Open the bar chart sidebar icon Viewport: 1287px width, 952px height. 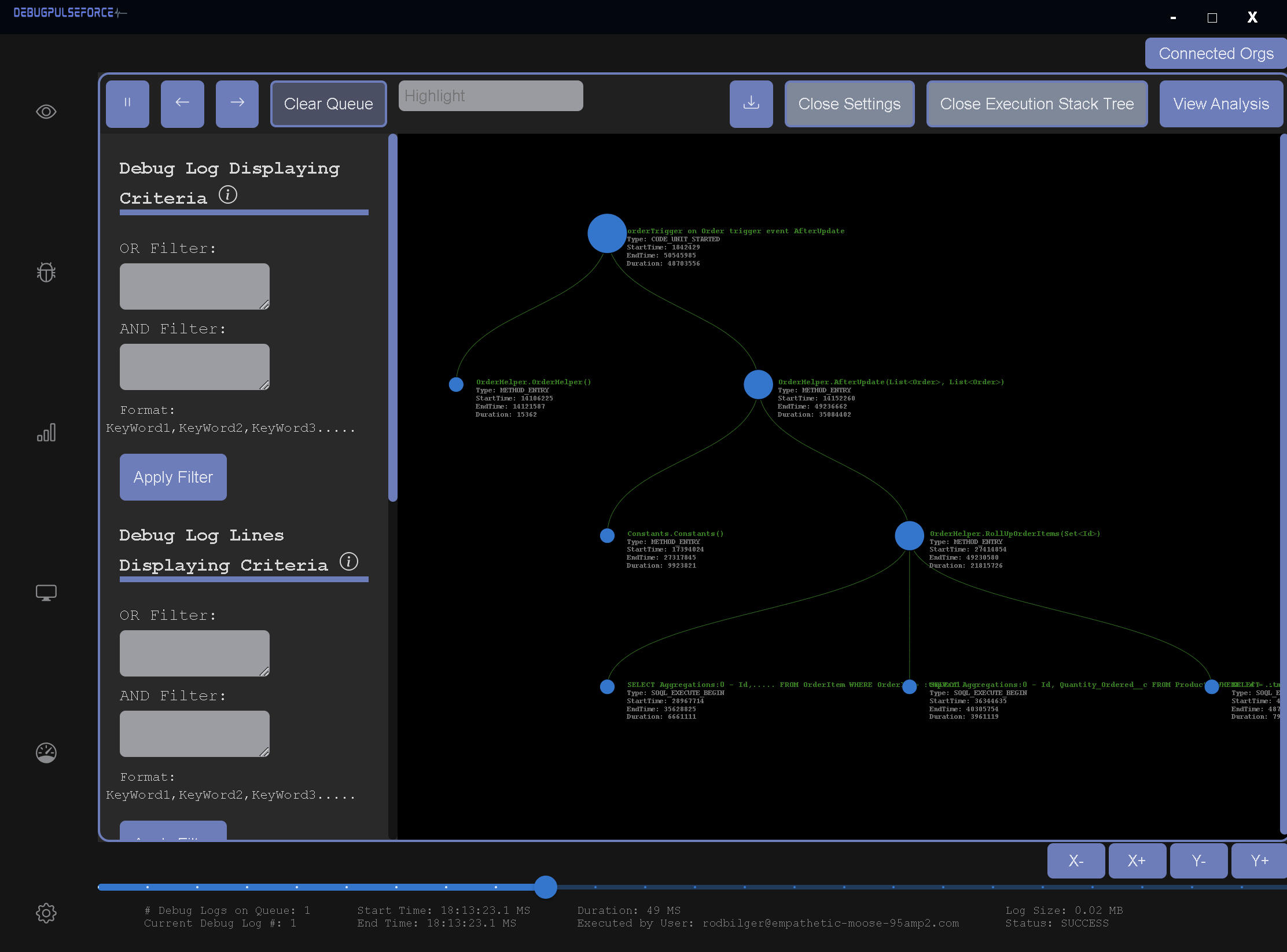point(46,432)
